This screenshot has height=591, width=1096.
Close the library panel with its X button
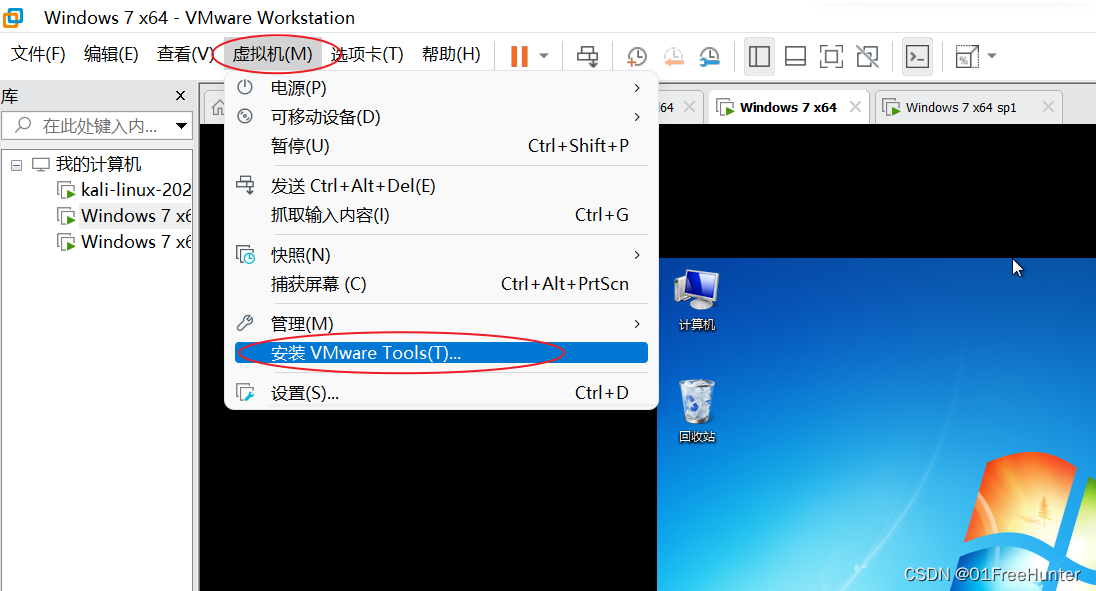(x=180, y=95)
